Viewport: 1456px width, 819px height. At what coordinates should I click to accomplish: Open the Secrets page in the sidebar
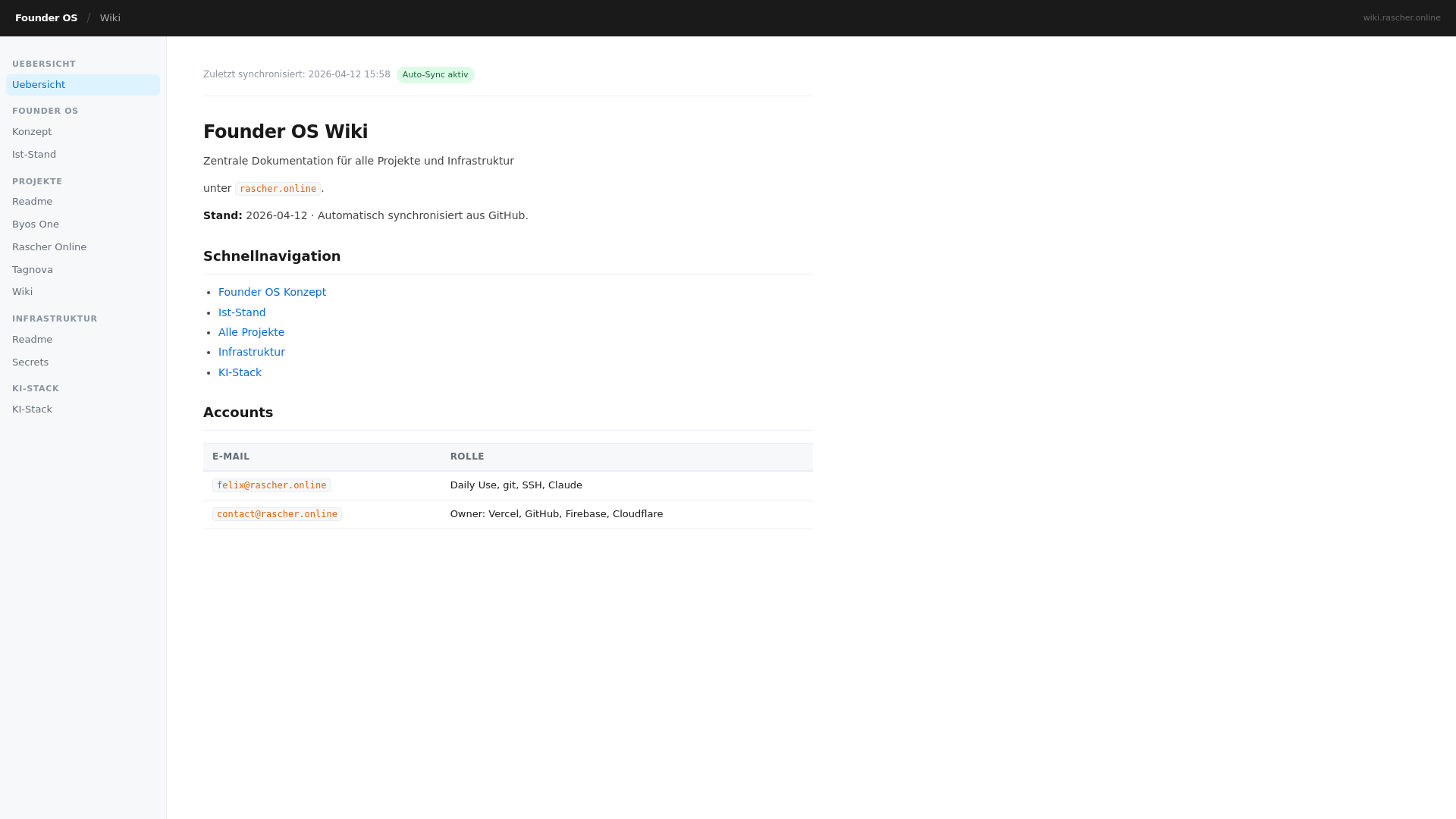tap(83, 362)
